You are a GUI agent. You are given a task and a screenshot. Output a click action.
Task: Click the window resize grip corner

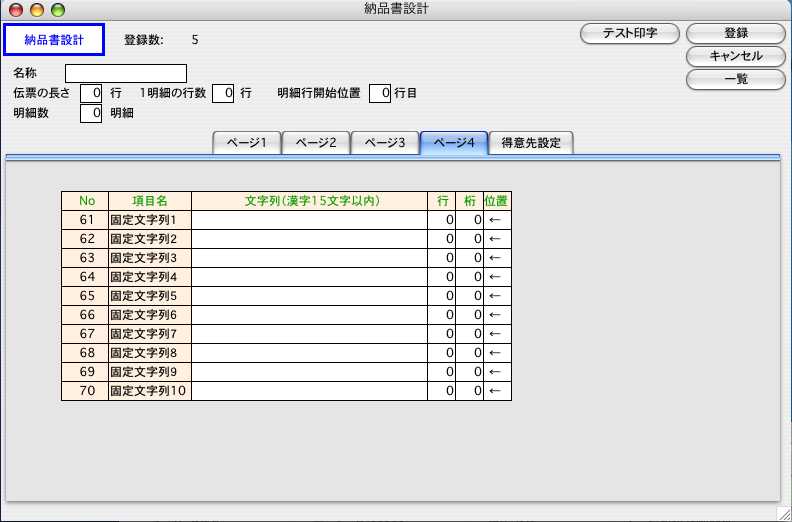(783, 513)
